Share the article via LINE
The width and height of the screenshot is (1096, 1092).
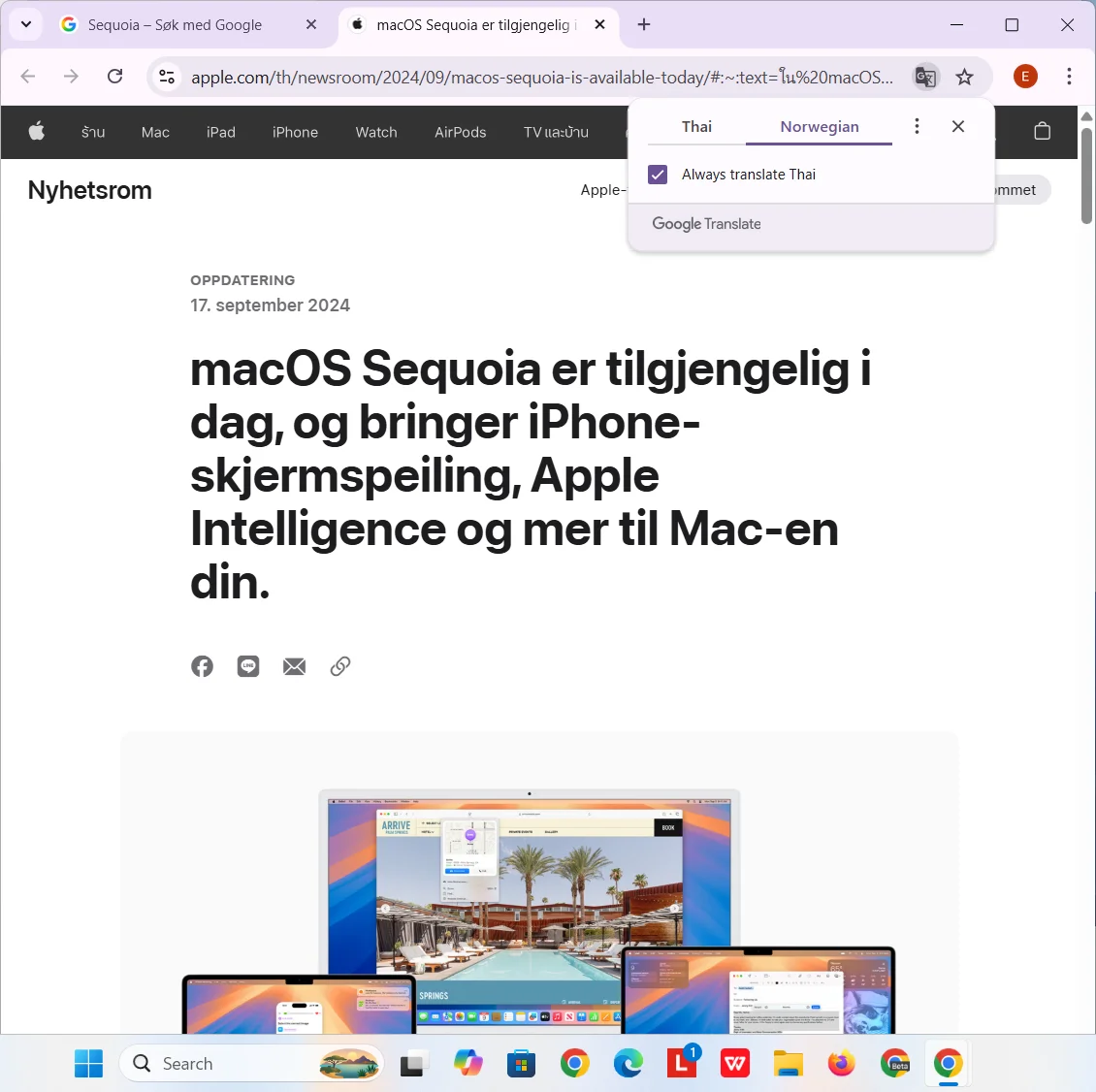tap(248, 666)
